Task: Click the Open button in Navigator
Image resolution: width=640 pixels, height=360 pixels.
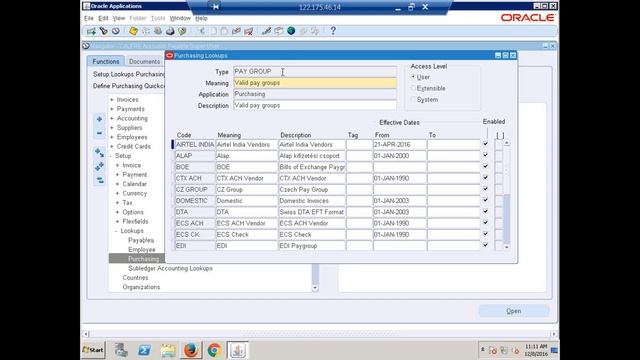Action: tap(513, 311)
